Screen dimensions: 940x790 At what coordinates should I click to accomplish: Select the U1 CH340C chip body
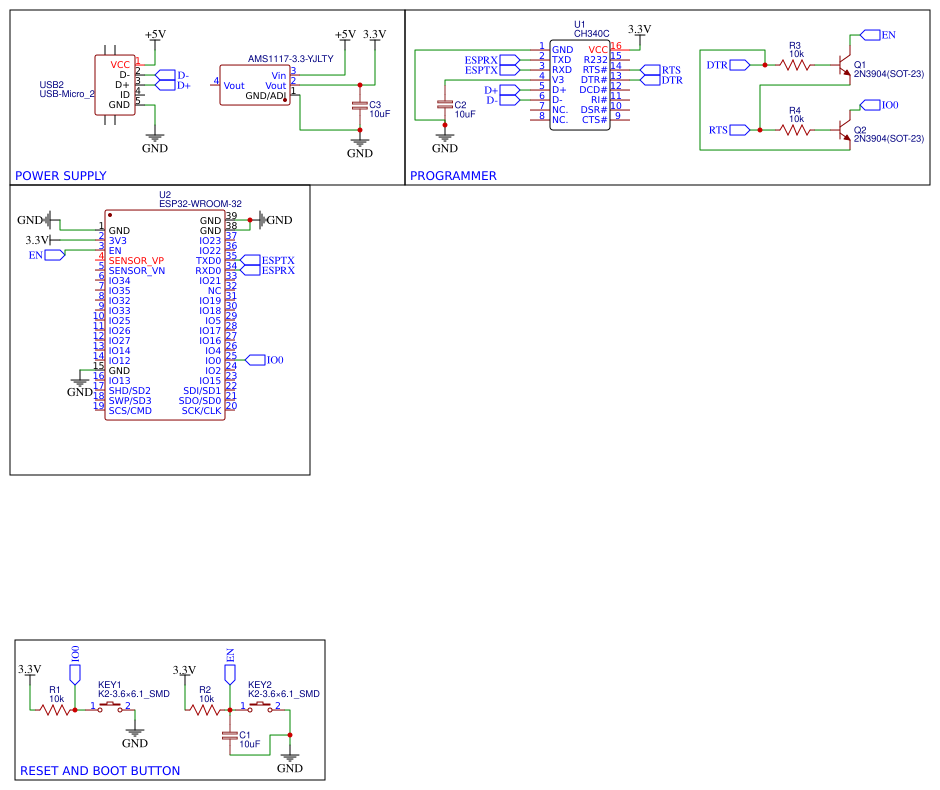pyautogui.click(x=580, y=85)
